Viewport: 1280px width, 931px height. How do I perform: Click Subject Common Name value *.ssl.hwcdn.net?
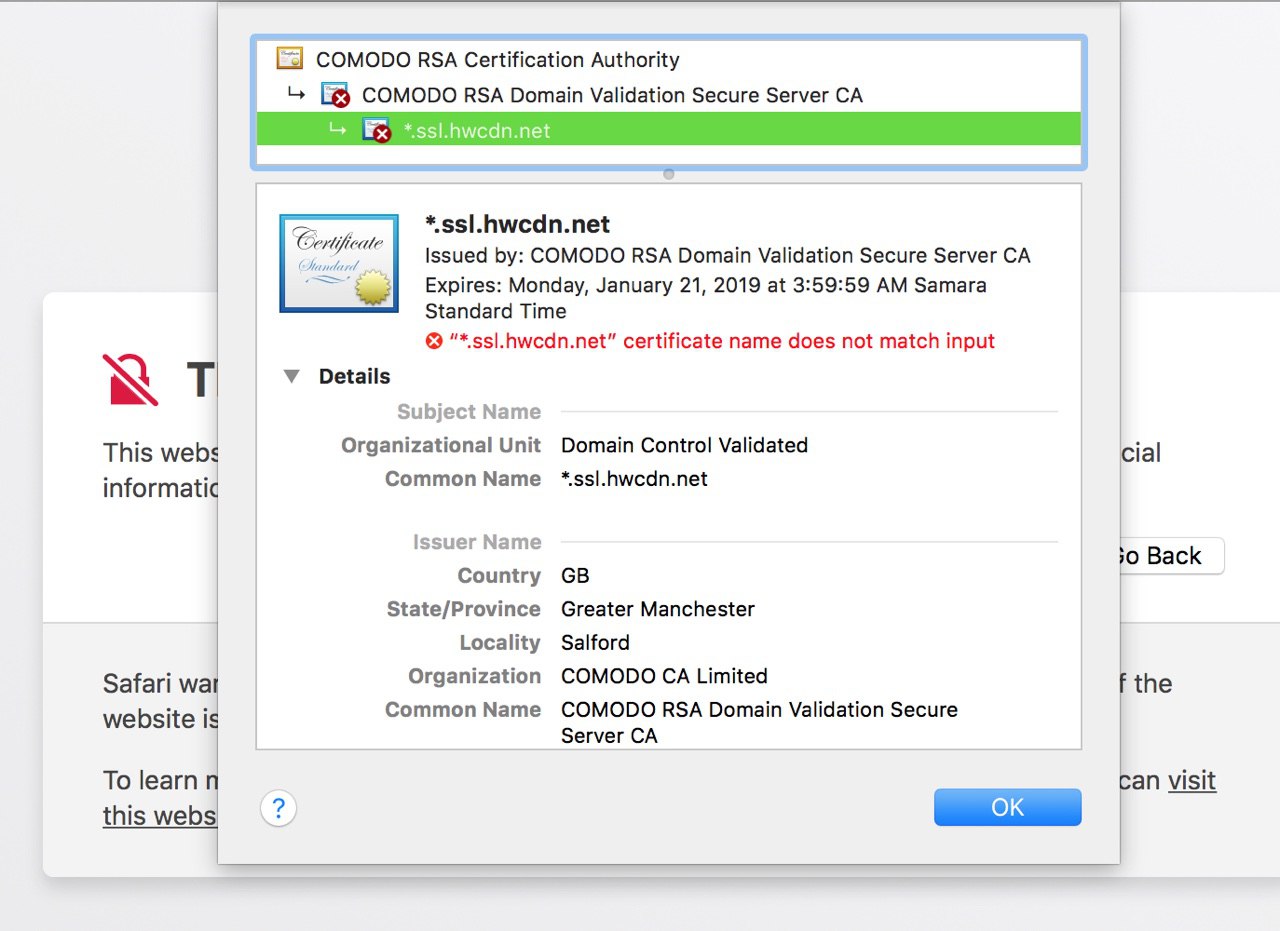(x=634, y=479)
